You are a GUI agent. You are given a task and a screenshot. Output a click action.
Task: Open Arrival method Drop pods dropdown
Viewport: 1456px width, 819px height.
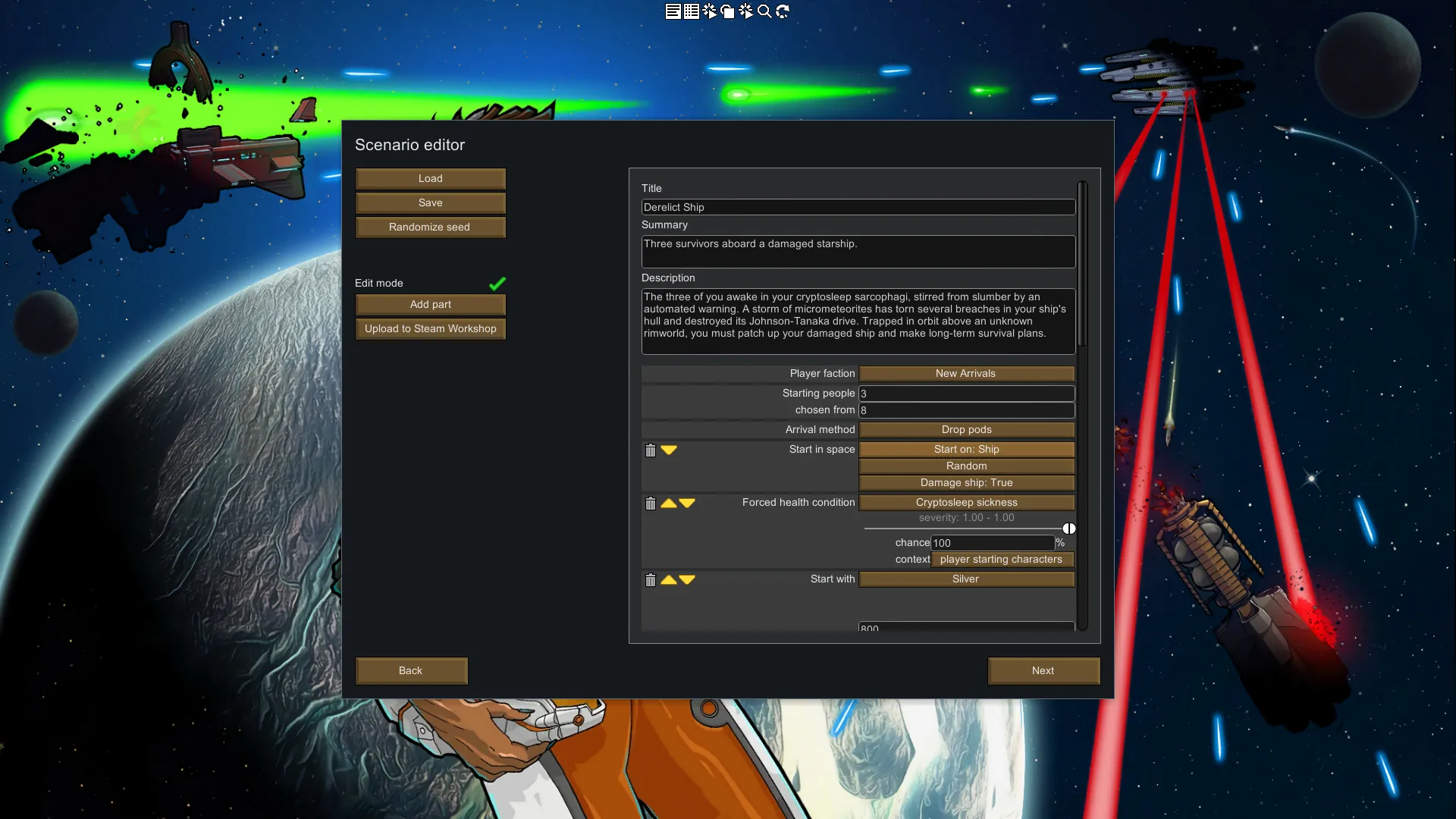coord(966,430)
